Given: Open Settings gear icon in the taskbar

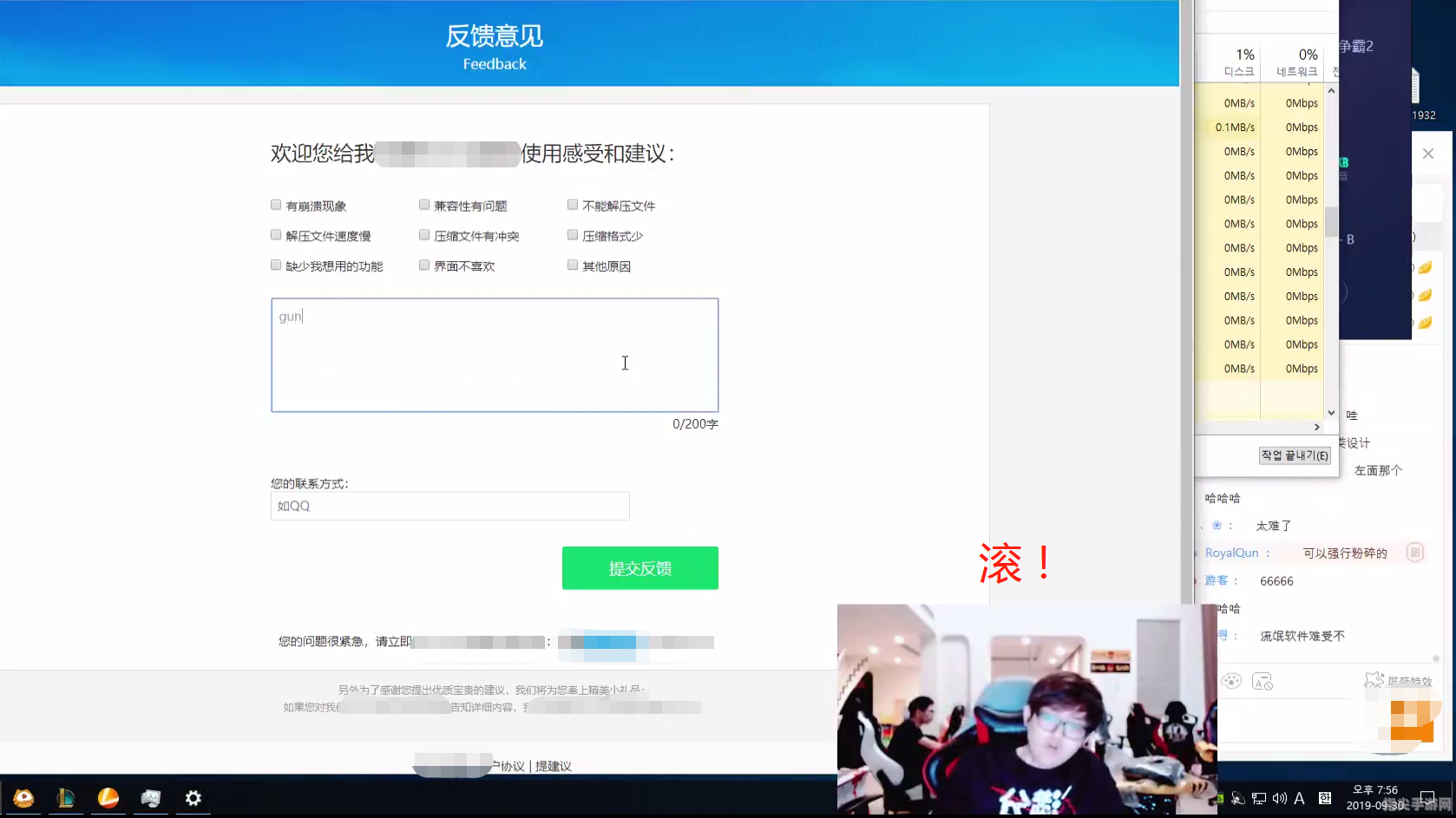Looking at the screenshot, I should tap(193, 798).
